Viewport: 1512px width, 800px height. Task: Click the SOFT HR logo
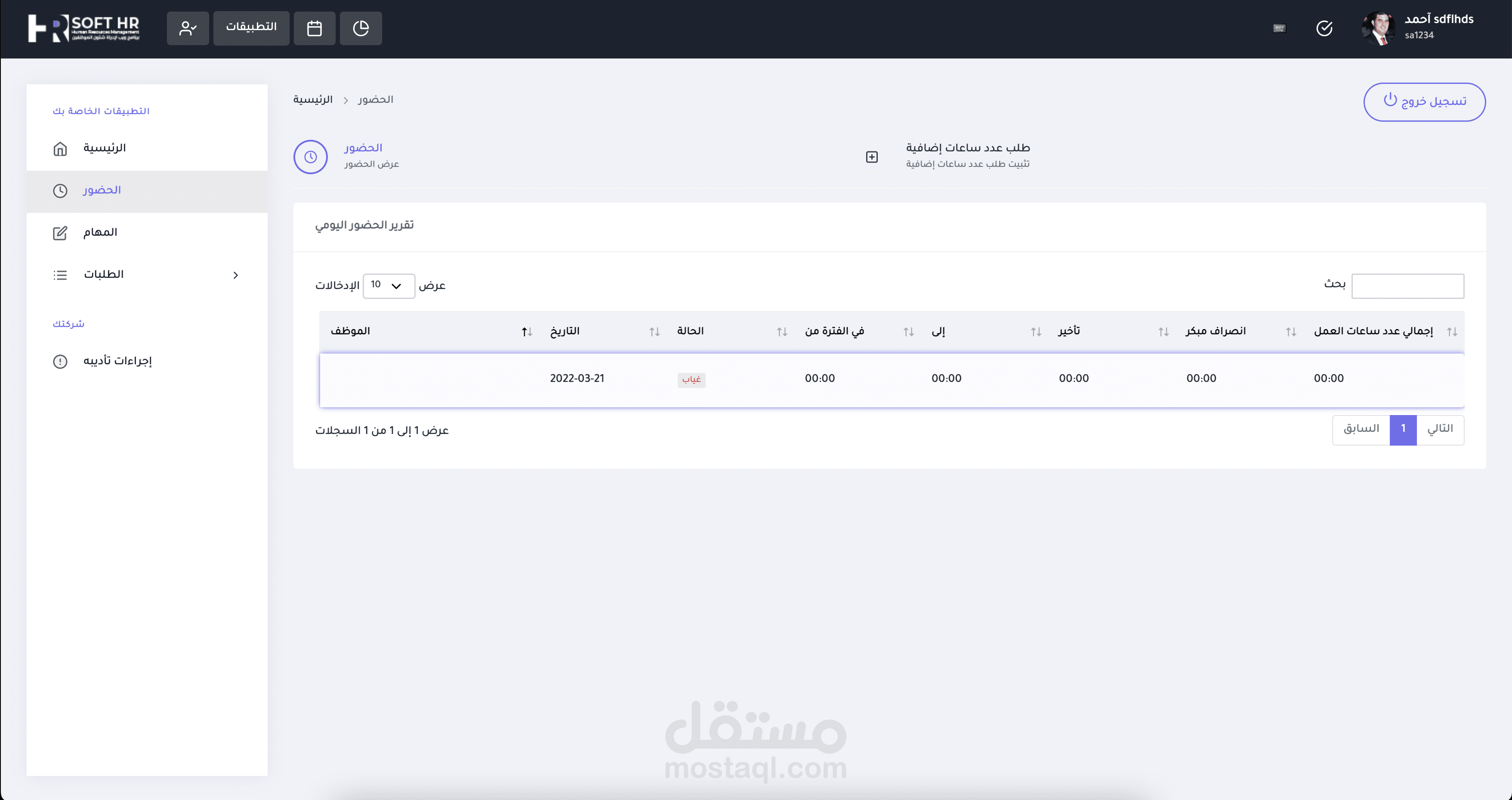pos(84,28)
